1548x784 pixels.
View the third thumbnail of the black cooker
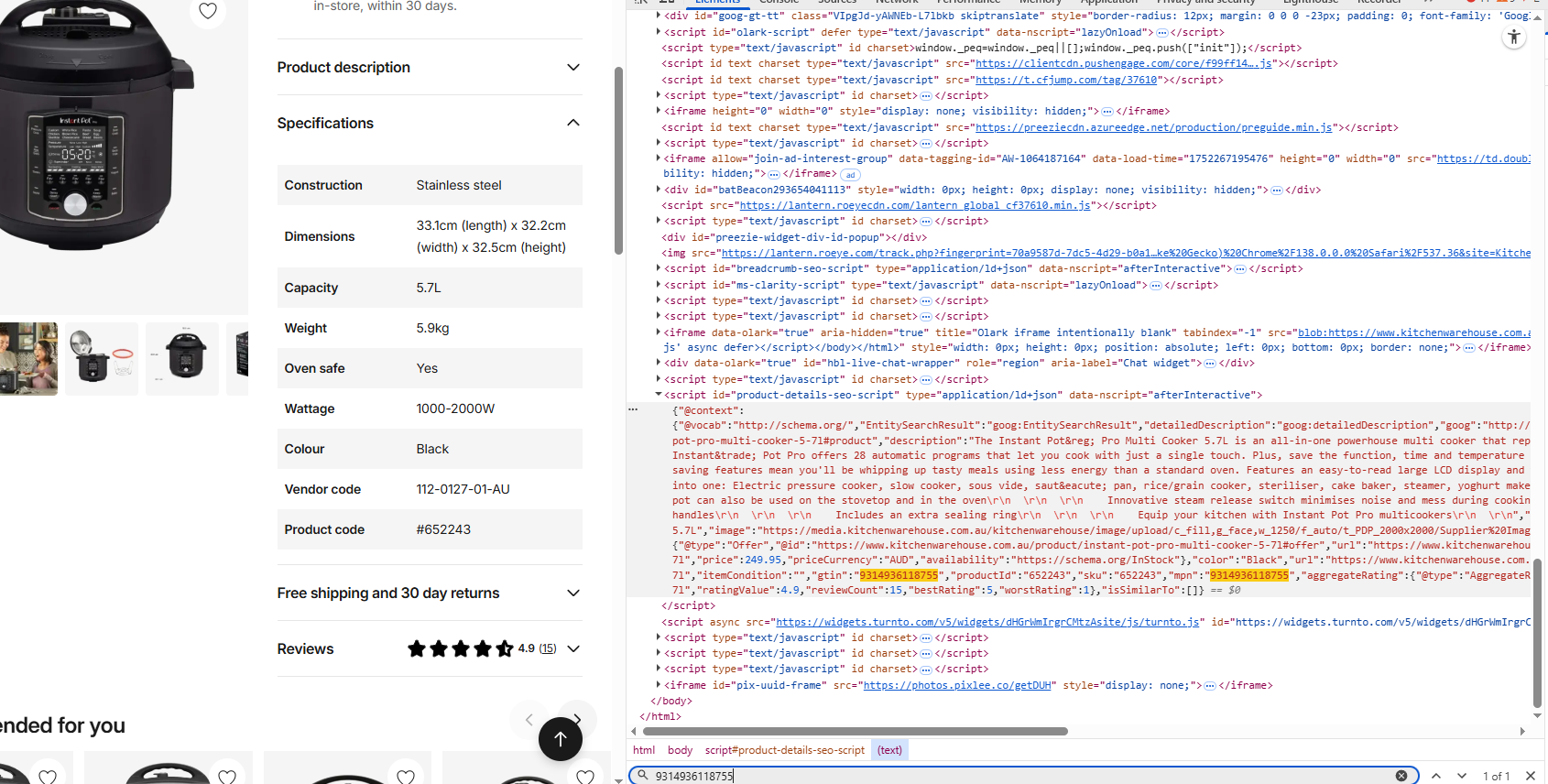point(182,359)
